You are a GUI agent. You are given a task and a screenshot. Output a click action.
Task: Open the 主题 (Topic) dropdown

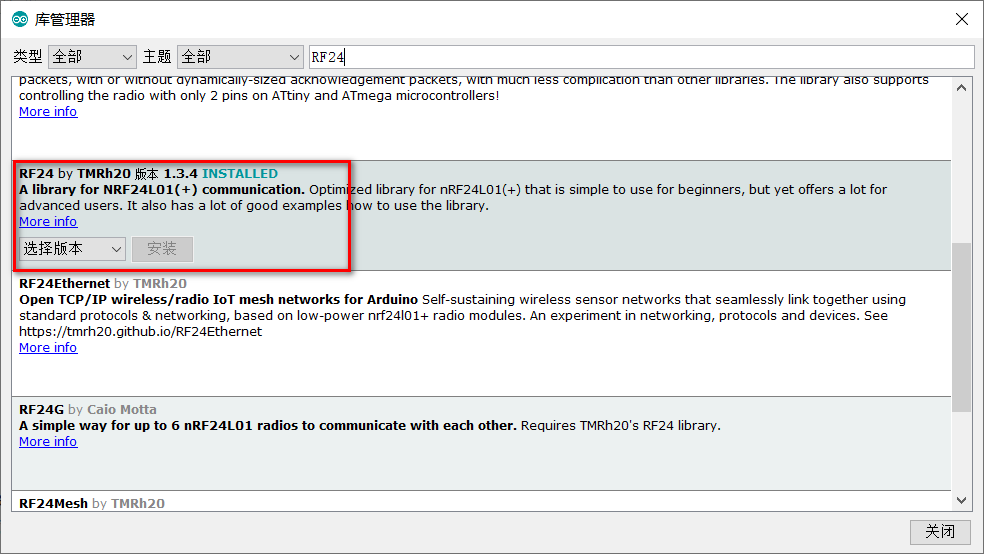(x=240, y=57)
